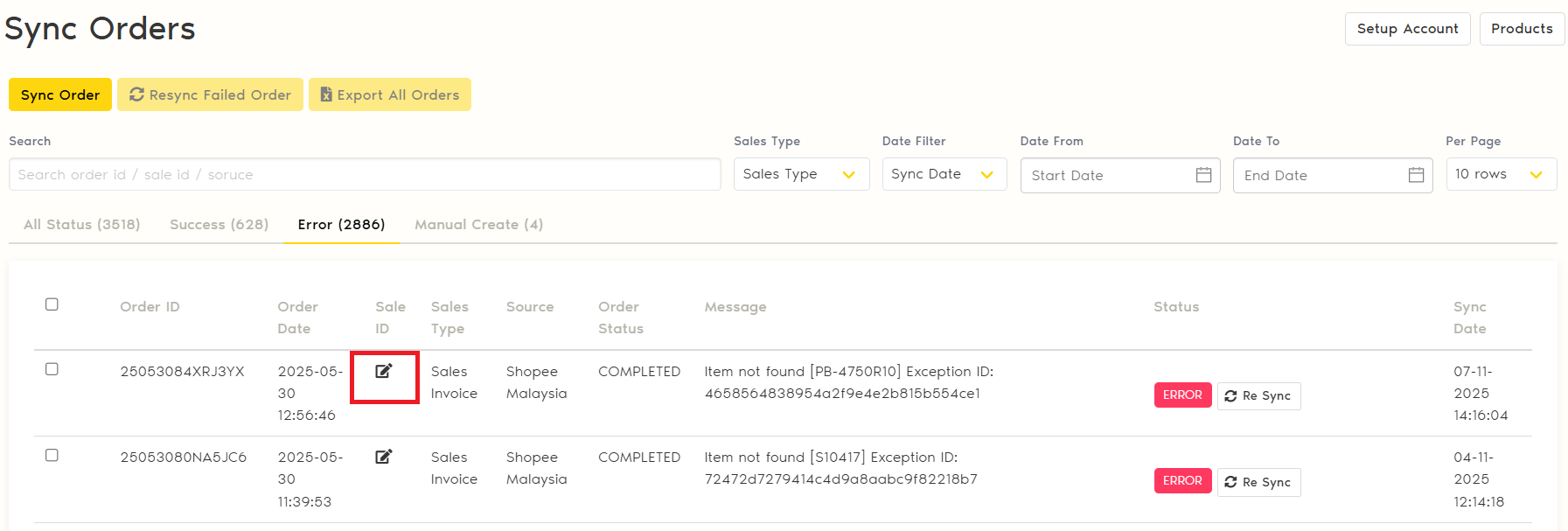Click edit icon for order 25053080NA5JC6
This screenshot has height=531, width=1568.
tap(384, 457)
